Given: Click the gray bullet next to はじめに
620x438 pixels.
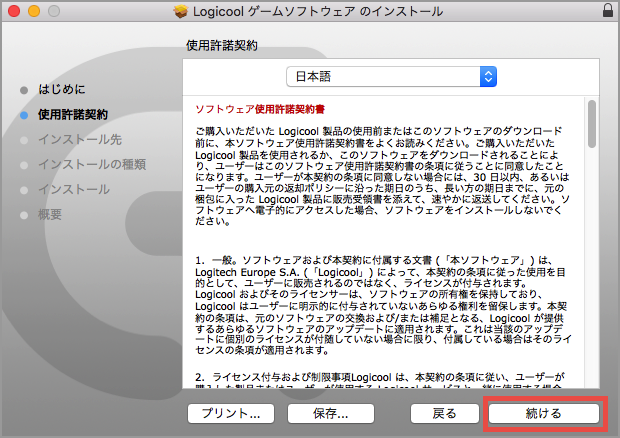Looking at the screenshot, I should [x=24, y=91].
